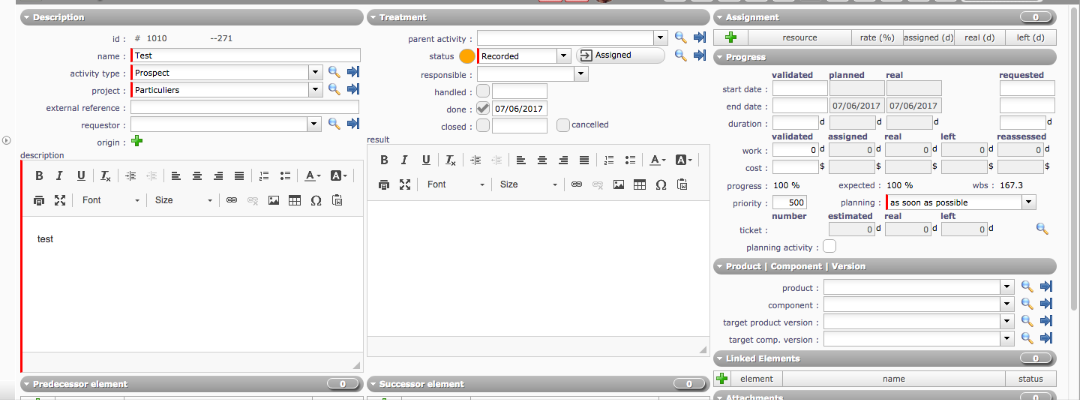Open the planning mode dropdown
The image size is (1080, 400).
[1028, 202]
